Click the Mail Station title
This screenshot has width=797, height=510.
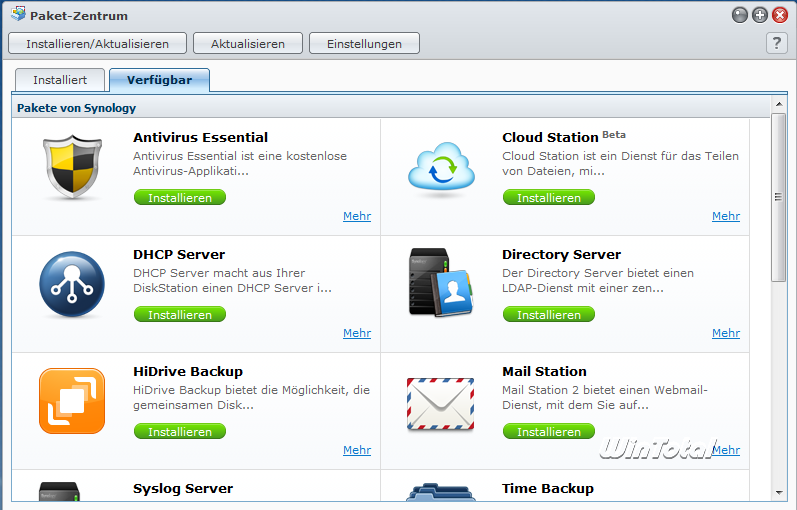pos(544,371)
